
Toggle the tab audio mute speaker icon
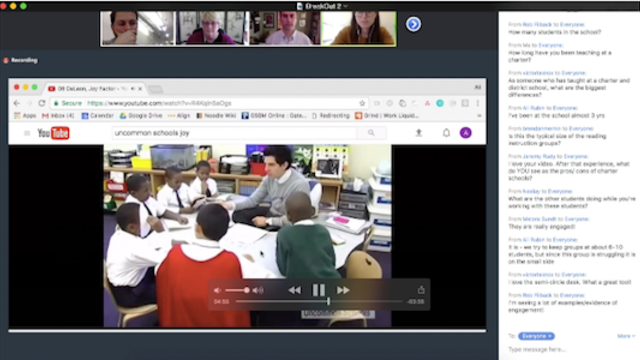[133, 88]
